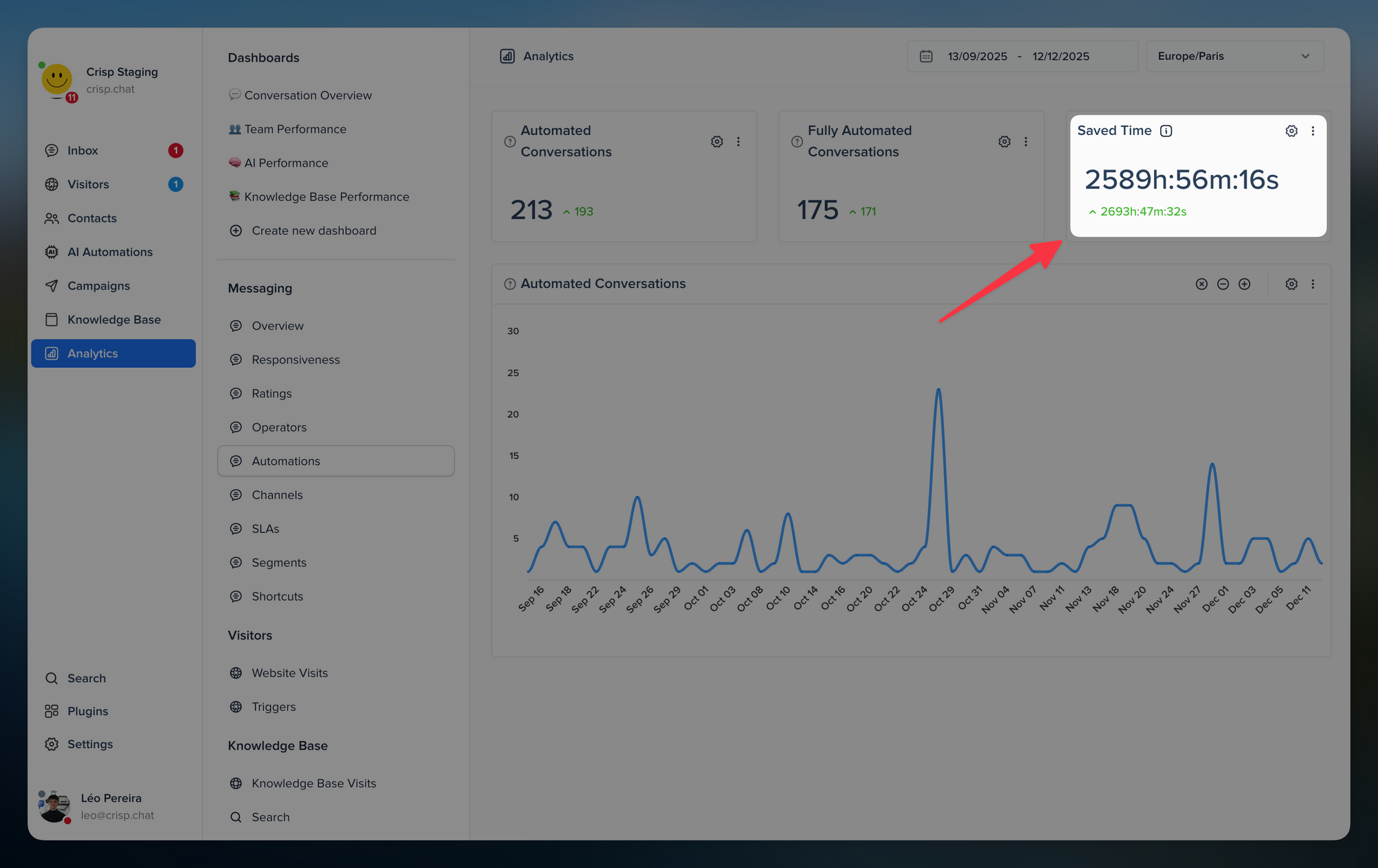Open the Ratings messaging section
This screenshot has width=1378, height=868.
pos(271,393)
